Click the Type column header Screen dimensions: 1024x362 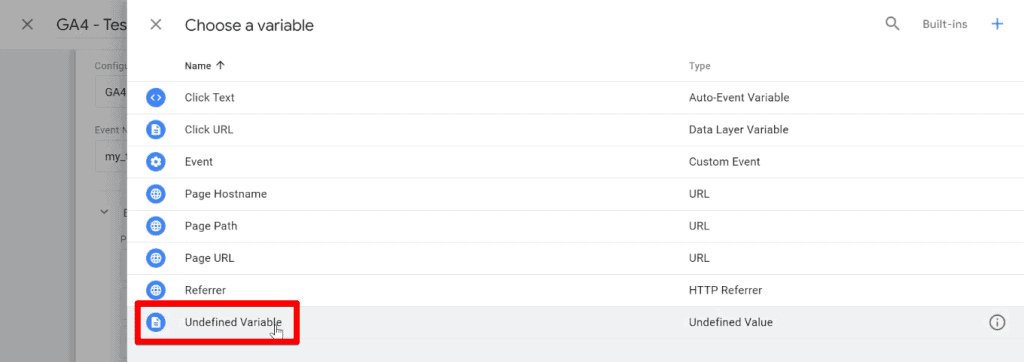pos(699,66)
